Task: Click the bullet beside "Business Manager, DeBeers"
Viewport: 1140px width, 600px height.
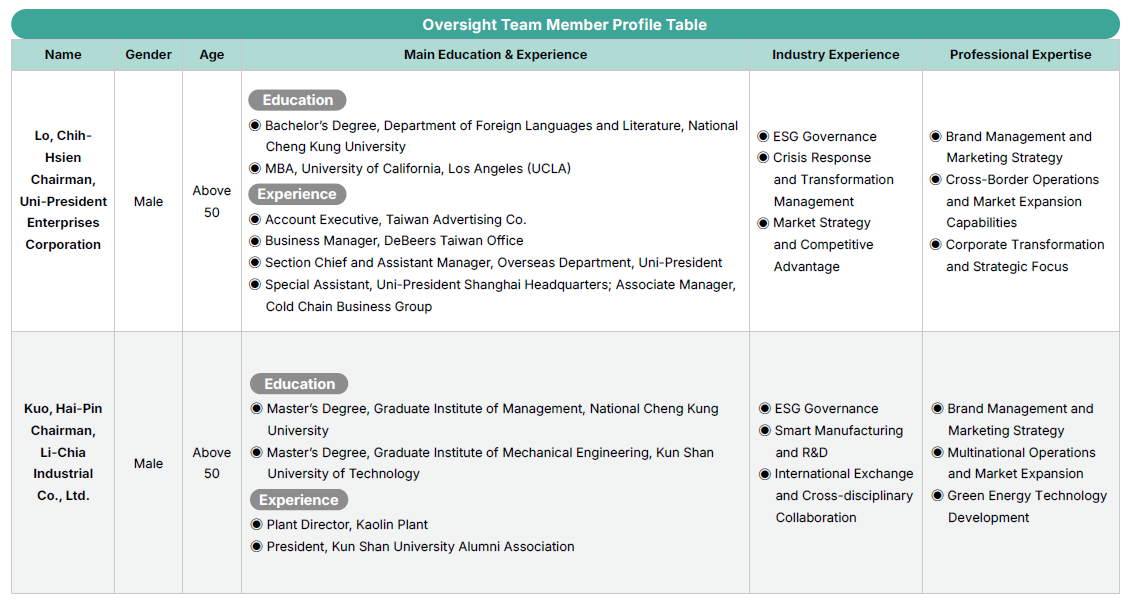Action: click(255, 241)
